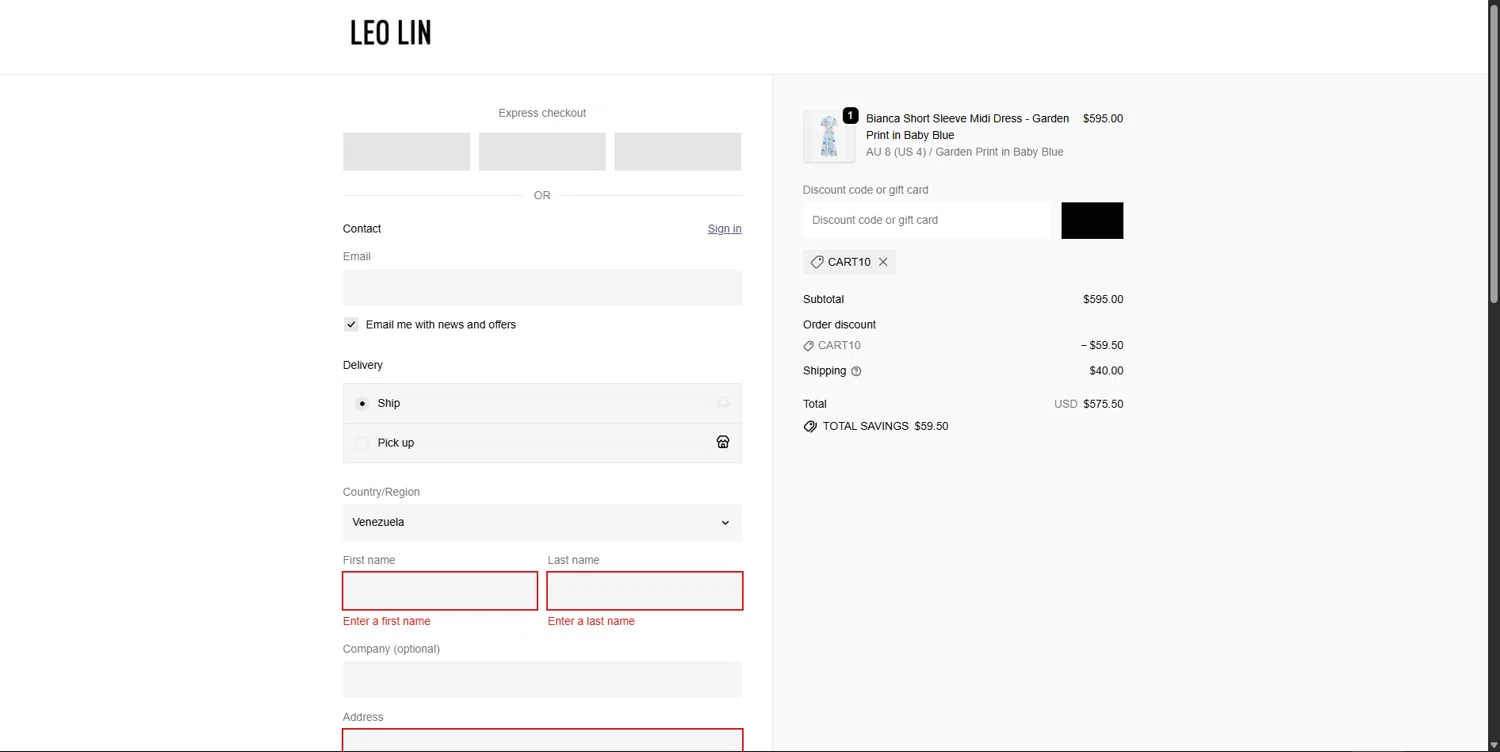Click the 'Enter a last name' error text
The height and width of the screenshot is (752, 1500).
pos(591,621)
